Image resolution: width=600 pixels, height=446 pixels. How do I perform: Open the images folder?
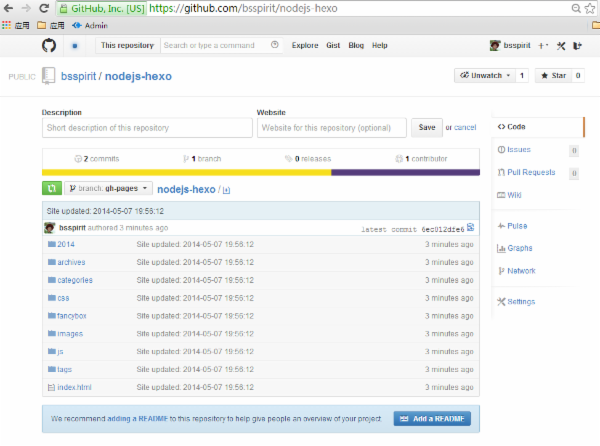click(70, 334)
